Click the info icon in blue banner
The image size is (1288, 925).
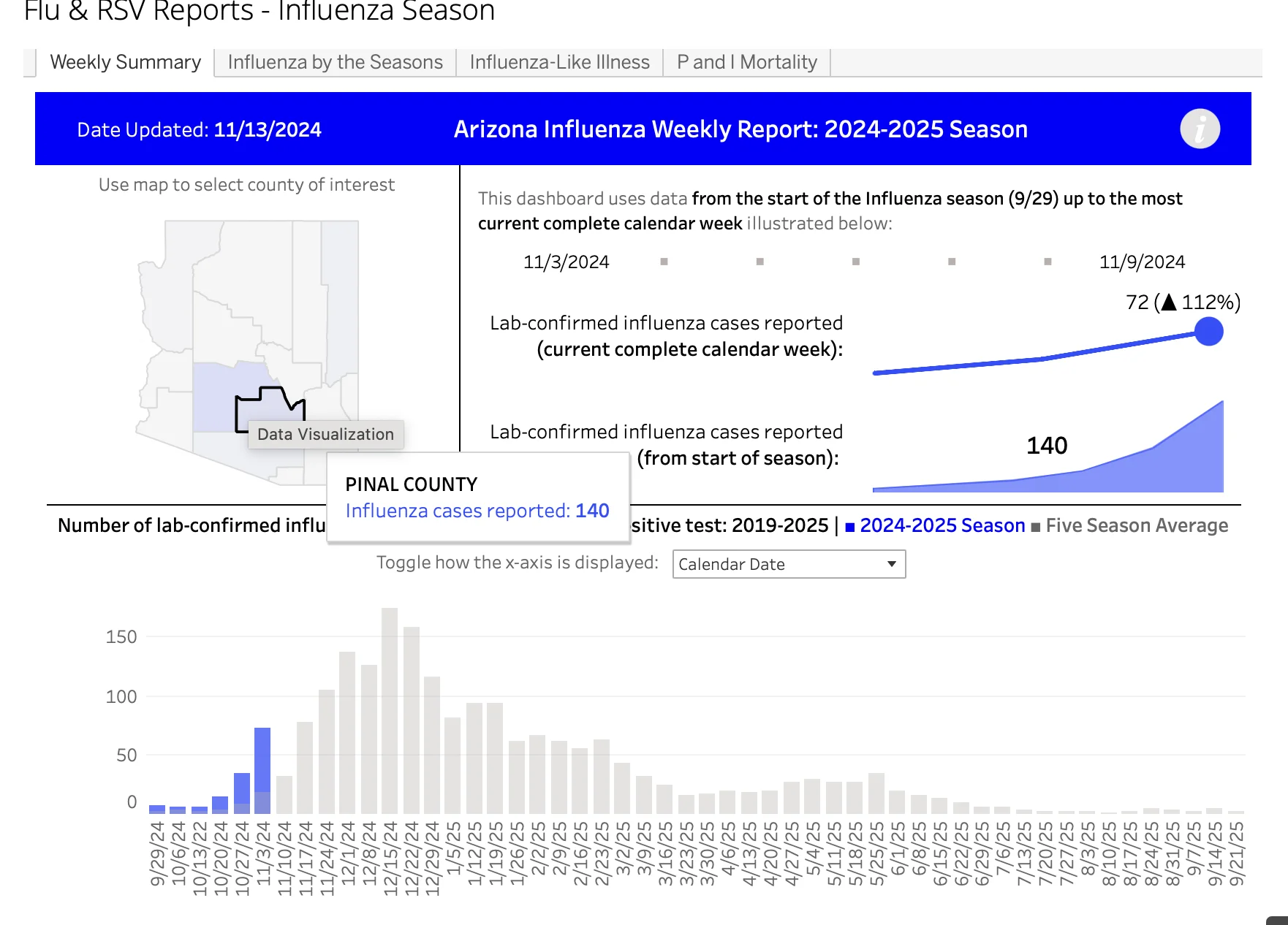pyautogui.click(x=1200, y=129)
